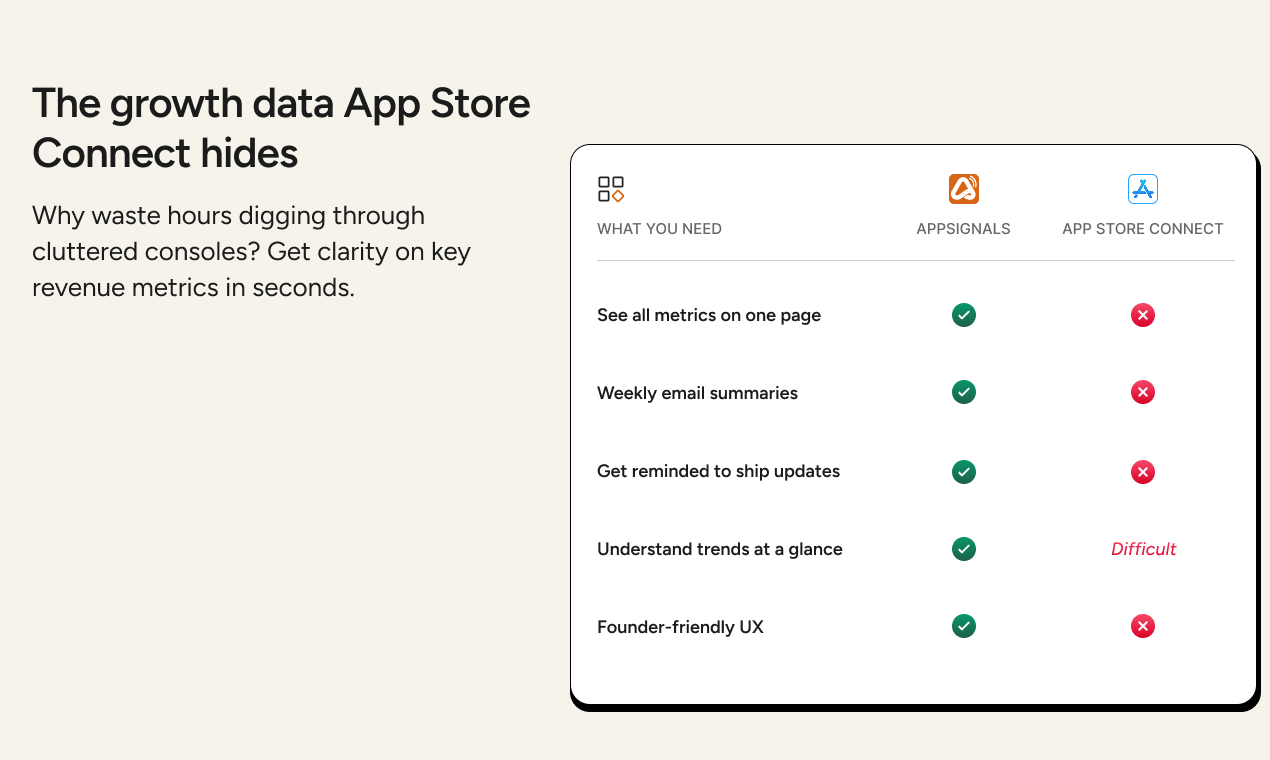Click the 'WHAT YOU NEED' column header
The width and height of the screenshot is (1270, 760).
[x=659, y=229]
